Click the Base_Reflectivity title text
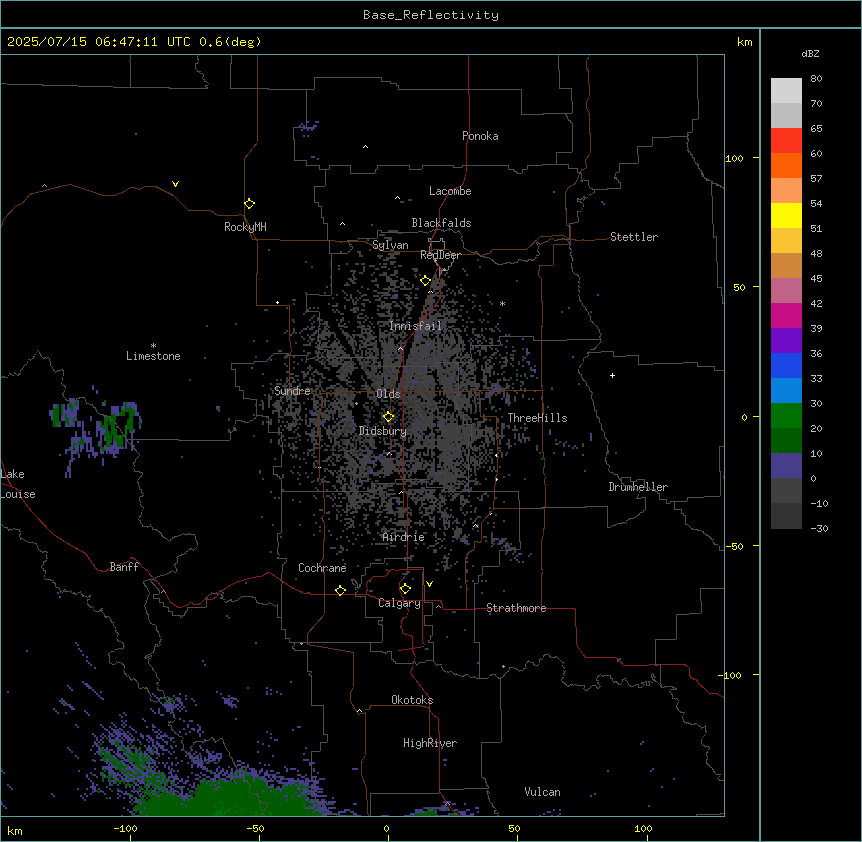862x842 pixels. pyautogui.click(x=431, y=15)
